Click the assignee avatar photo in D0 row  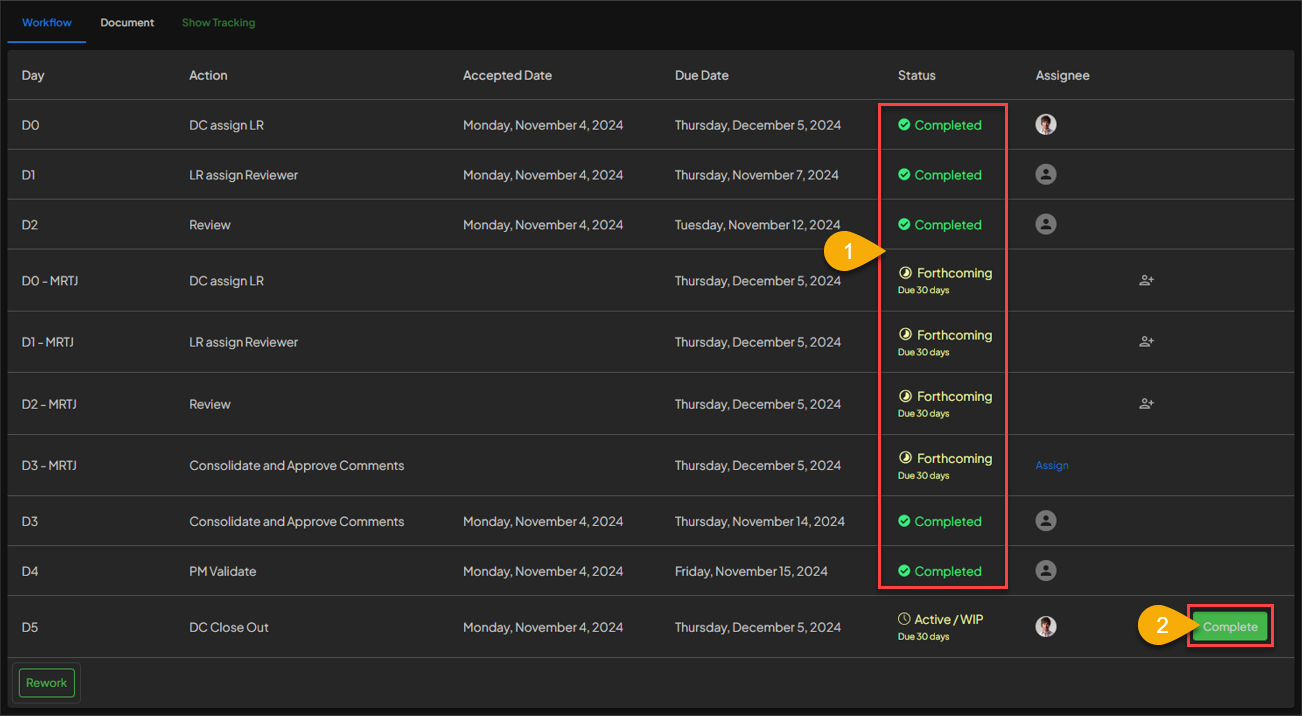click(x=1046, y=125)
